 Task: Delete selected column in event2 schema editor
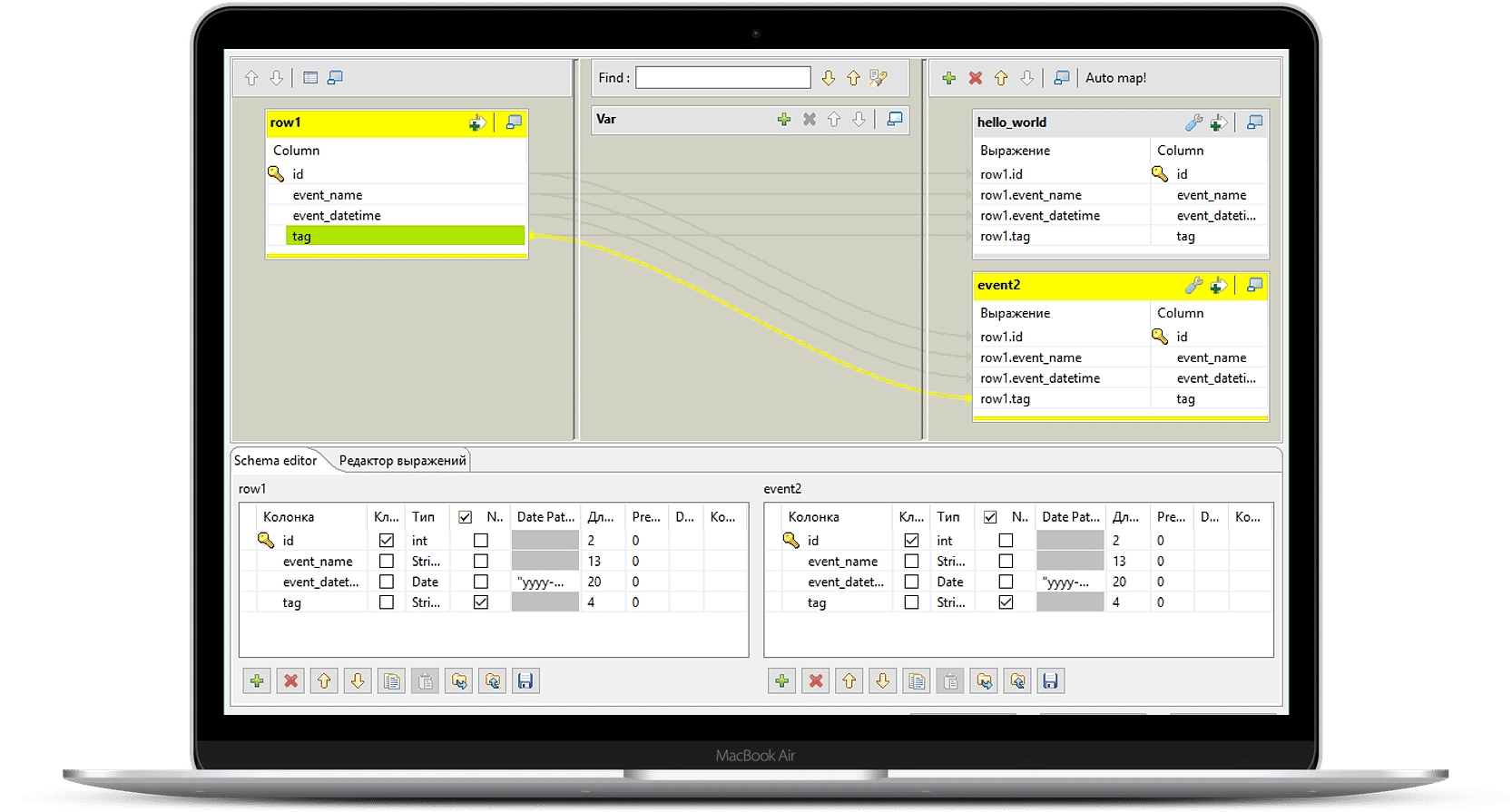coord(816,681)
